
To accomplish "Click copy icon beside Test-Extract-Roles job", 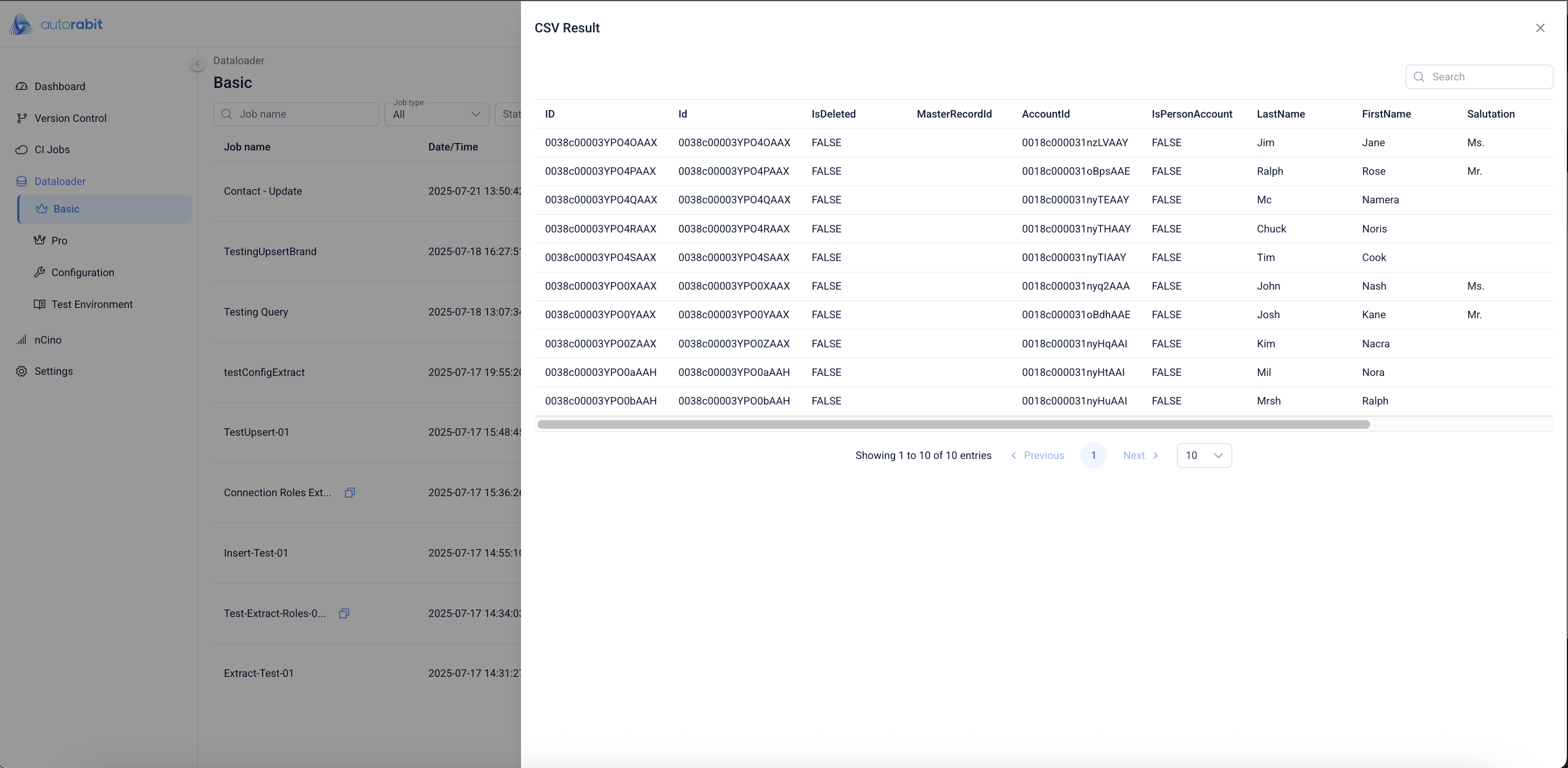I will tap(344, 613).
